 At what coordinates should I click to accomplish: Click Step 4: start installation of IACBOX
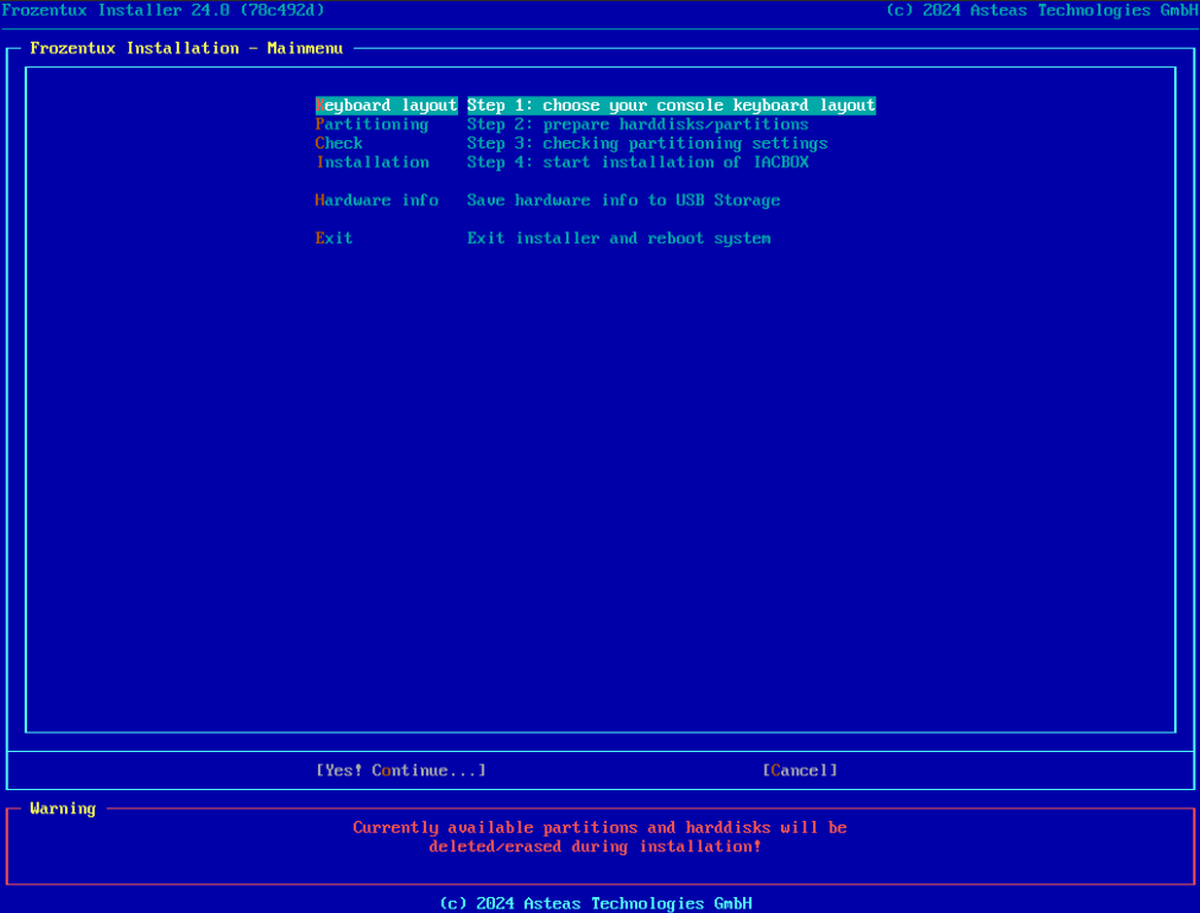point(637,162)
